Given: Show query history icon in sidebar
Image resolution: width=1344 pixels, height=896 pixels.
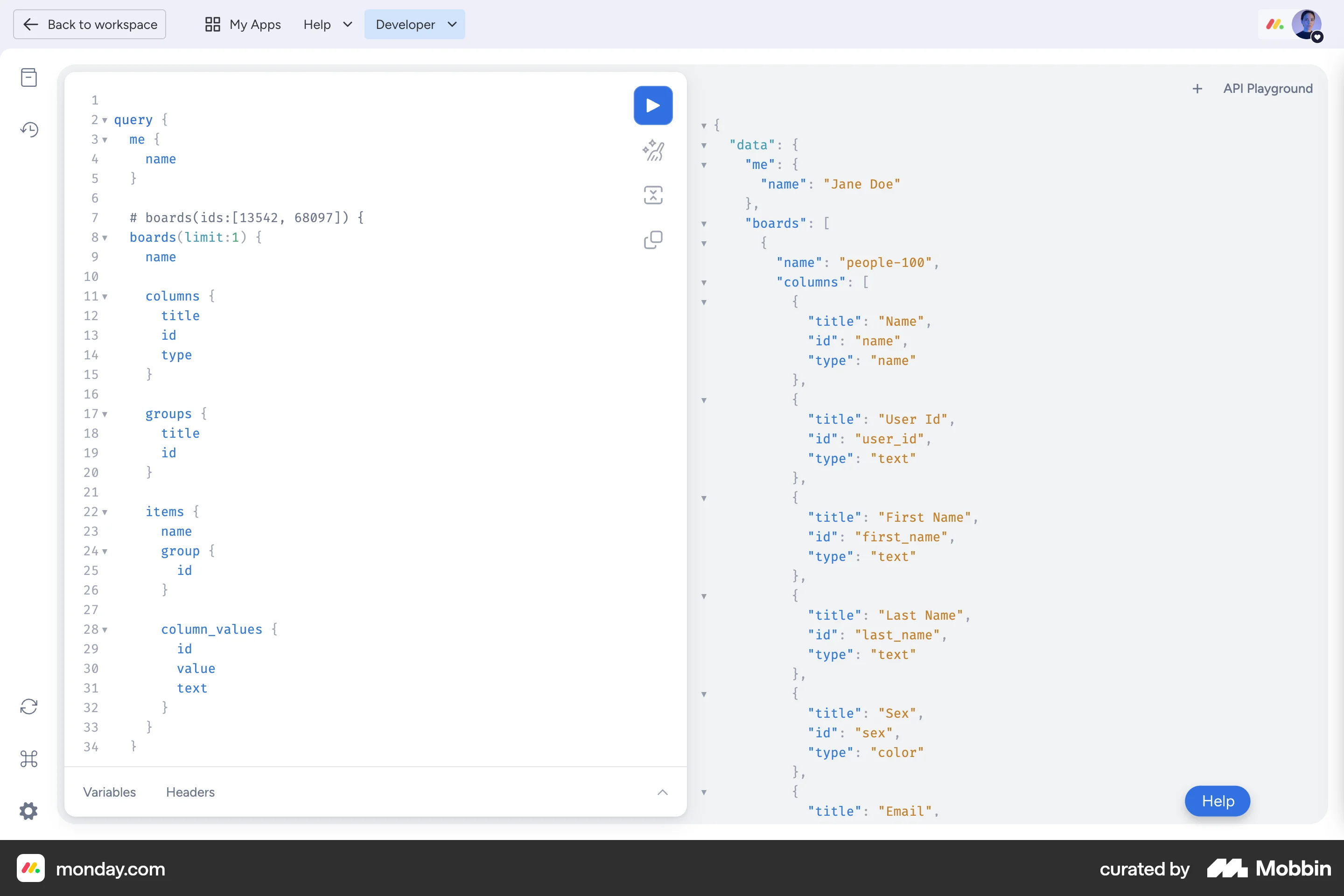Looking at the screenshot, I should point(28,130).
